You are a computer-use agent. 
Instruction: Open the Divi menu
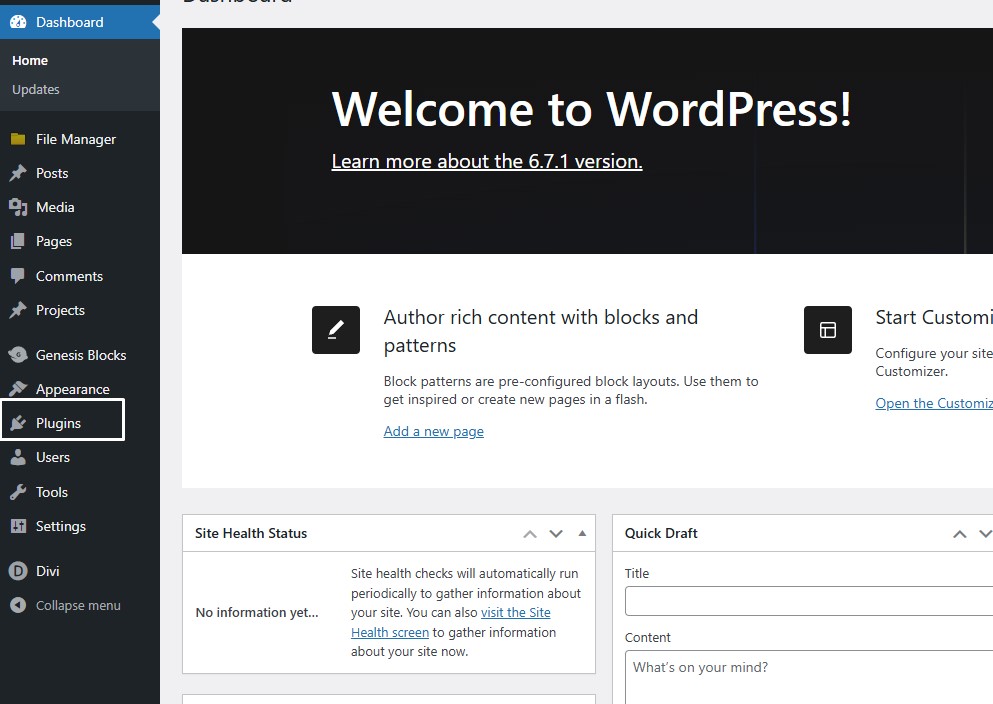(80, 571)
